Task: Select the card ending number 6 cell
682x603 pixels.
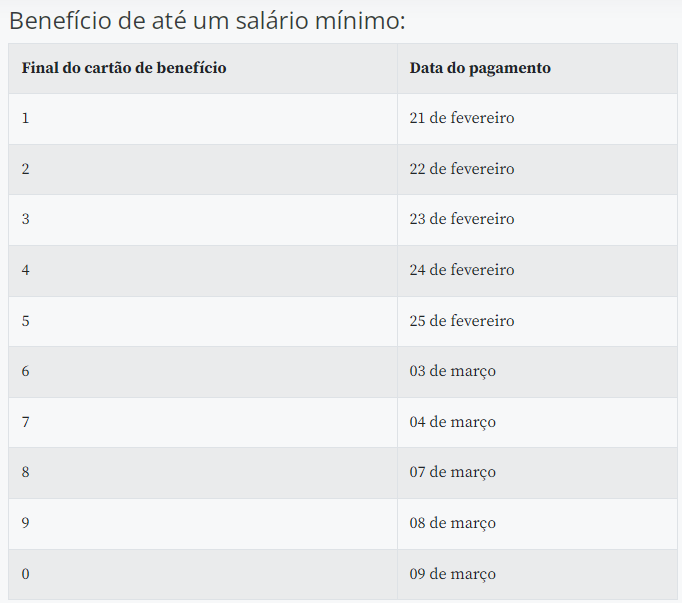Action: pos(26,371)
